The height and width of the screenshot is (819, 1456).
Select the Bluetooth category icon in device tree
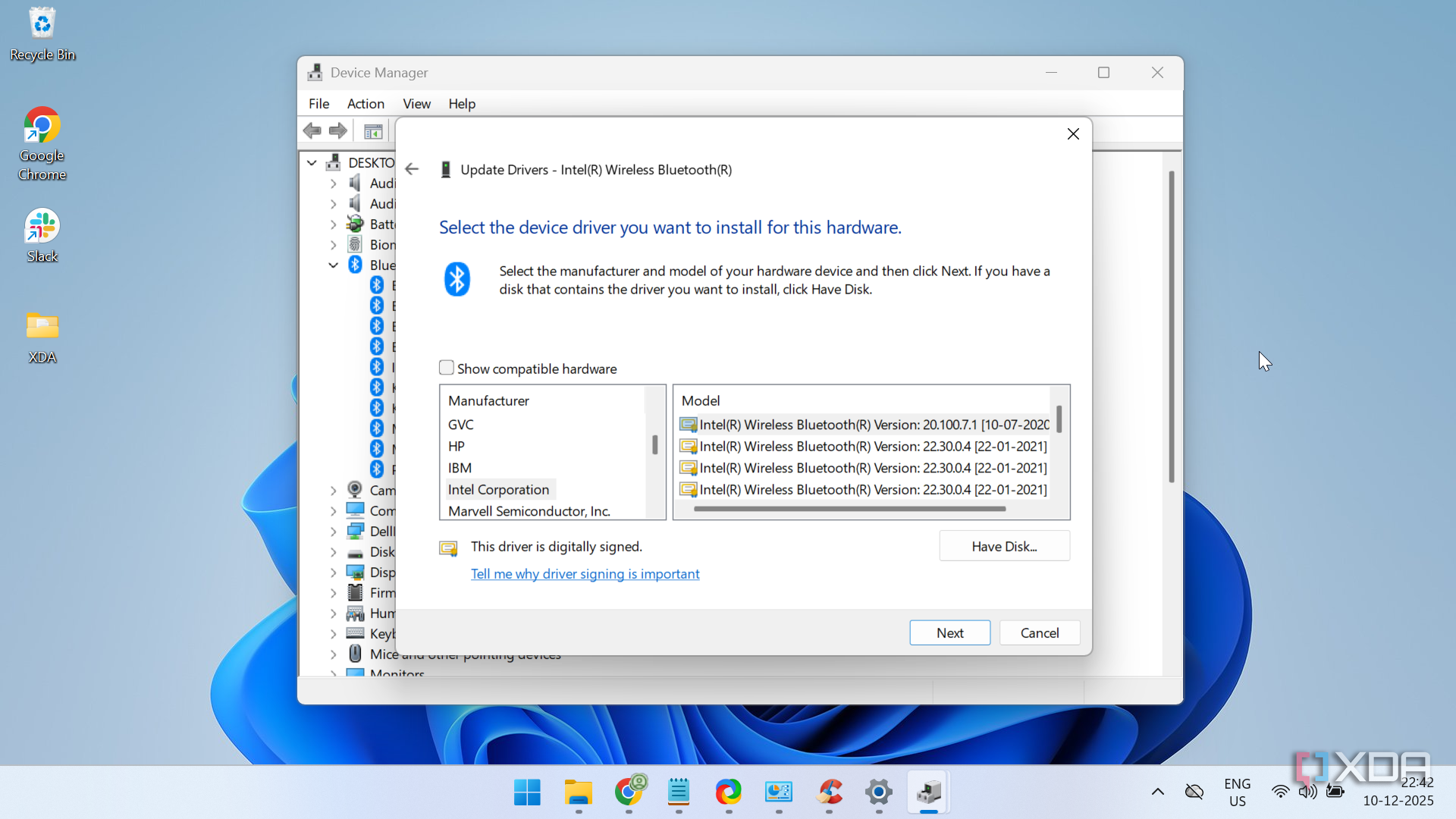[x=355, y=265]
